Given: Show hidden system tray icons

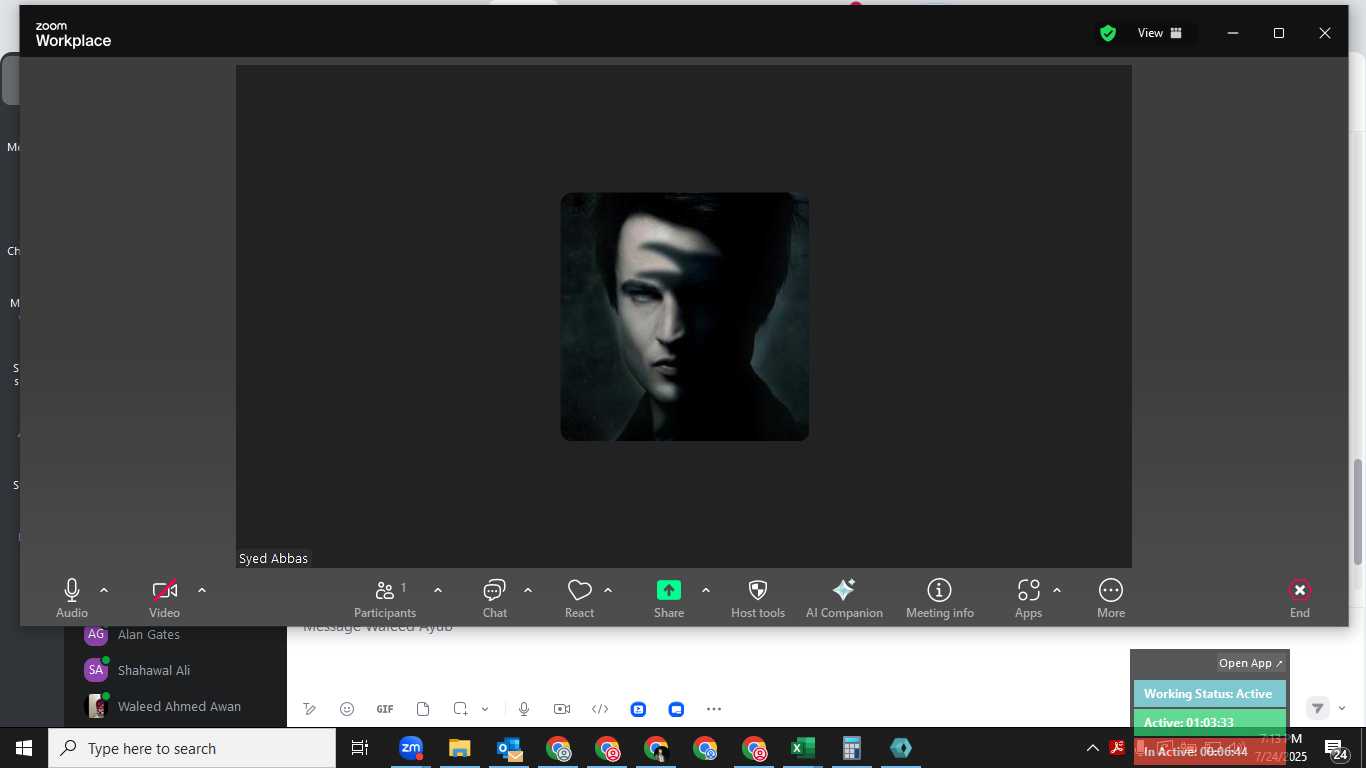Looking at the screenshot, I should (1092, 748).
